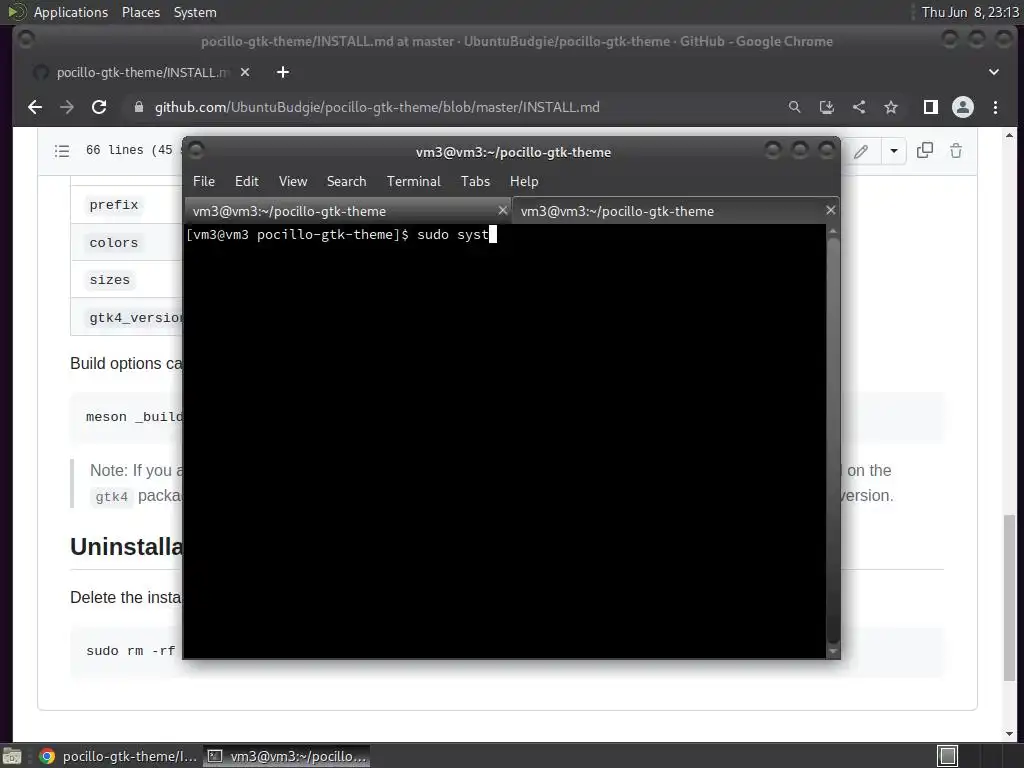1024x768 pixels.
Task: Click terminal scrollbar up arrow
Action: pos(833,231)
